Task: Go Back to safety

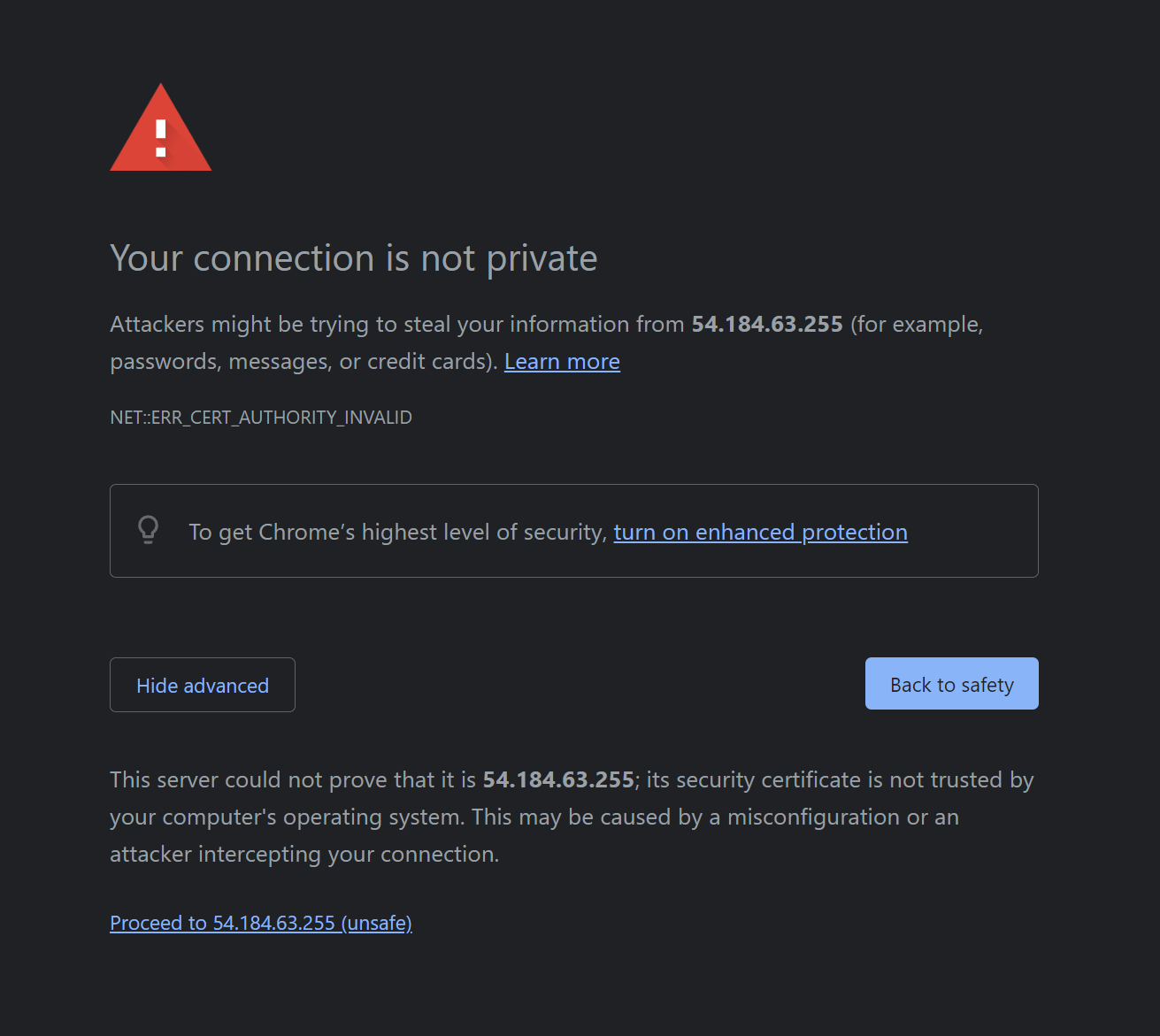Action: point(952,684)
